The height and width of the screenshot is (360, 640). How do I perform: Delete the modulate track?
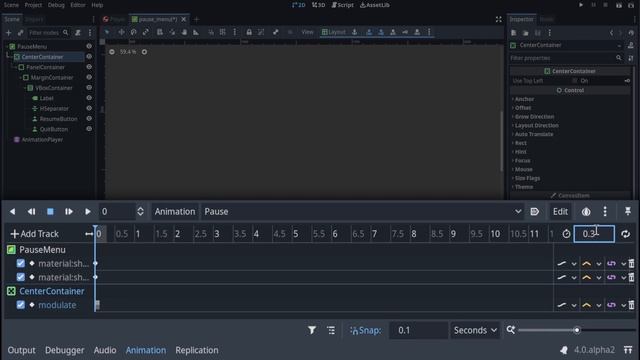(x=631, y=305)
